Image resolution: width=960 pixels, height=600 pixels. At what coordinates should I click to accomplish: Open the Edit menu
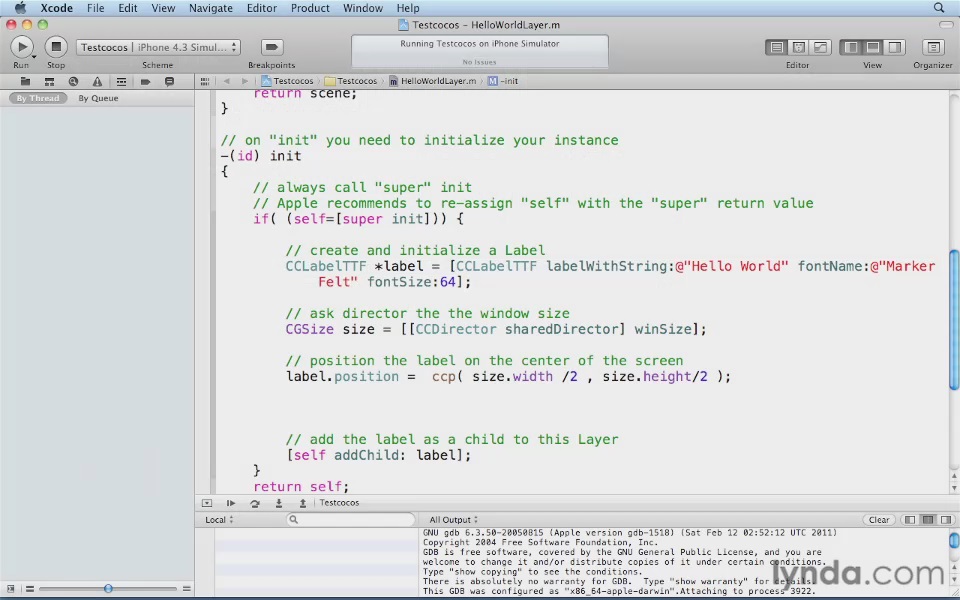(x=128, y=8)
